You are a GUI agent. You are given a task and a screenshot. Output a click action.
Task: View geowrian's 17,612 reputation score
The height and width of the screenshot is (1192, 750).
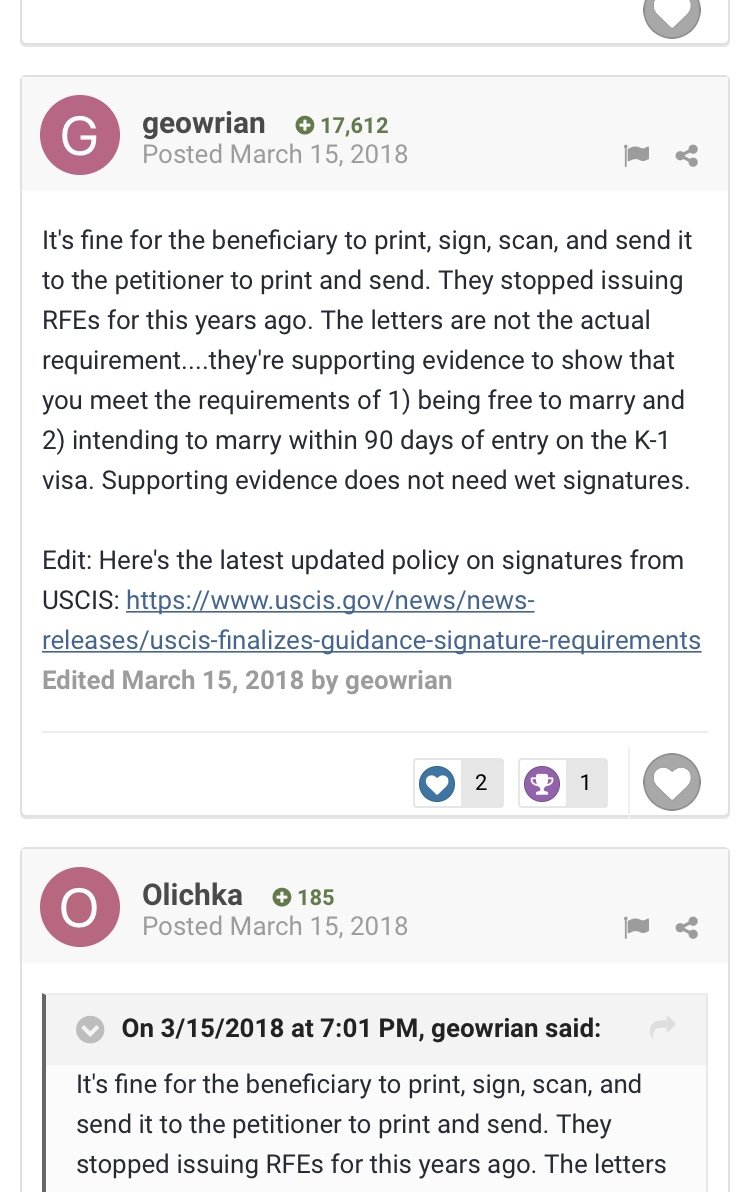342,125
